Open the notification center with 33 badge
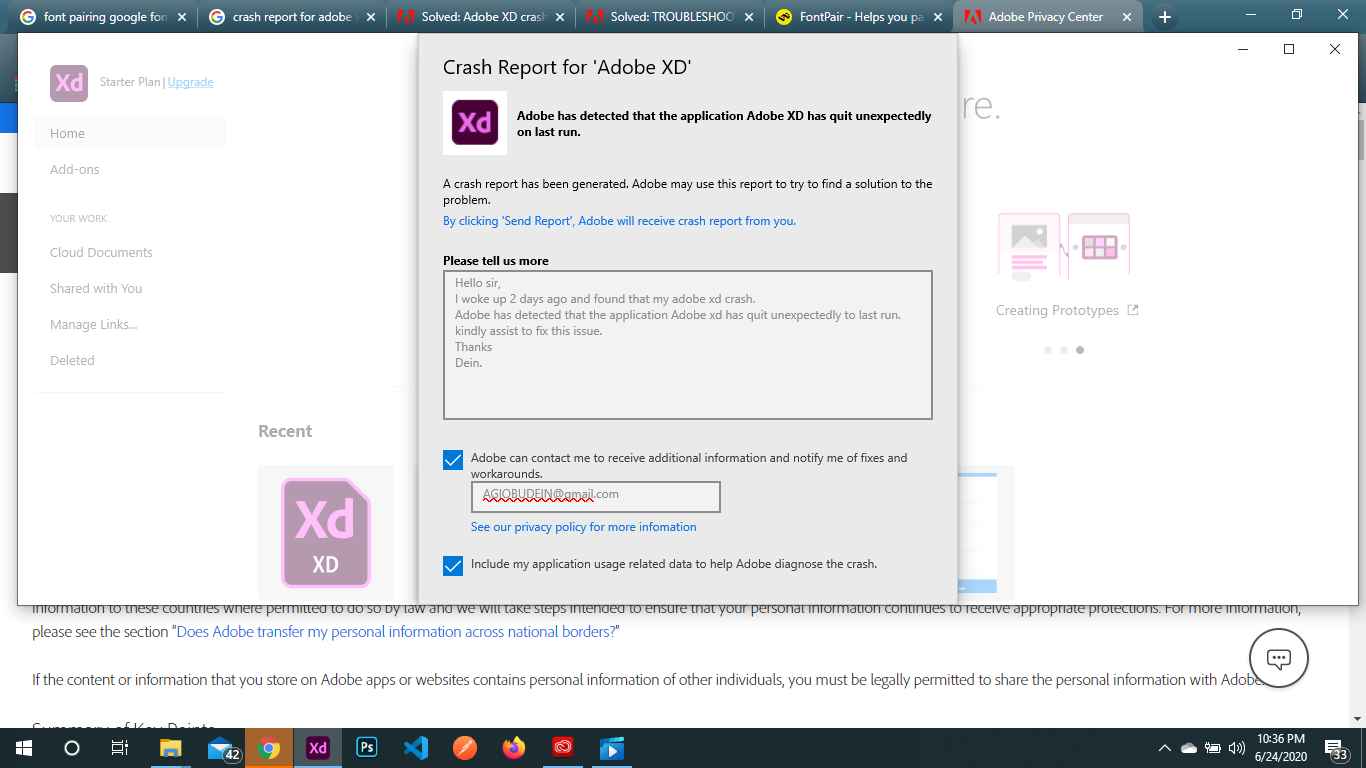Screen dimensions: 1366x768 pyautogui.click(x=1335, y=749)
